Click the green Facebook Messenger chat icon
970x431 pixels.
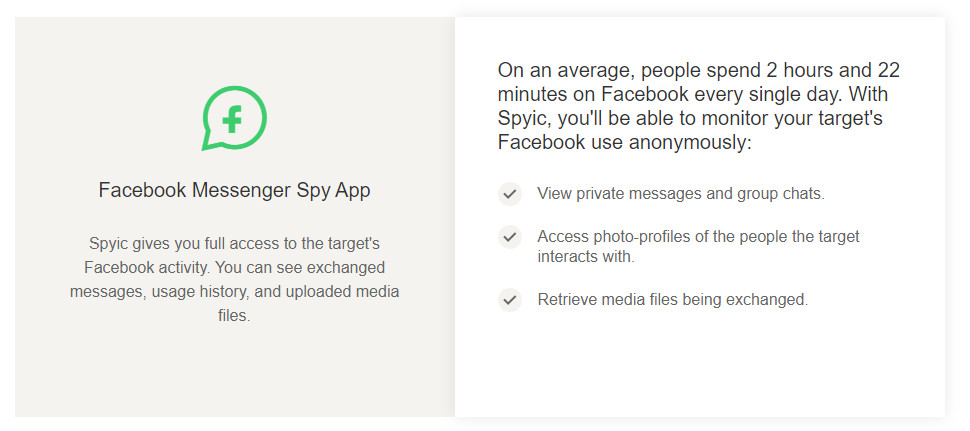[234, 118]
